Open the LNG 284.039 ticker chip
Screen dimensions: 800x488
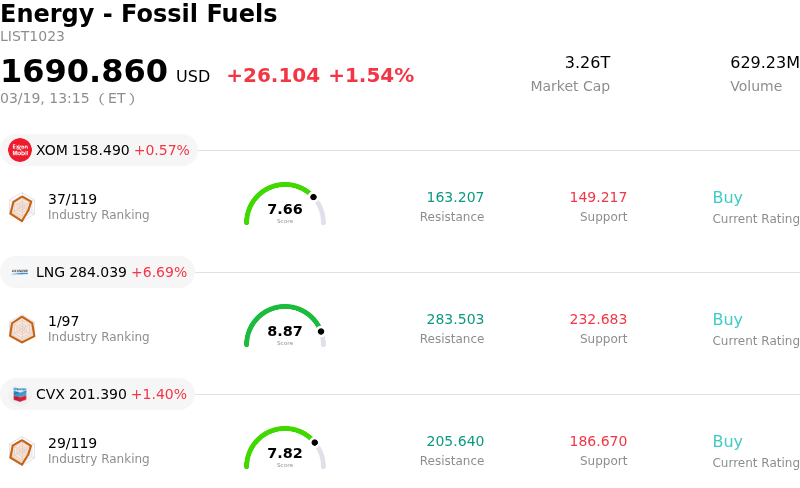98,272
